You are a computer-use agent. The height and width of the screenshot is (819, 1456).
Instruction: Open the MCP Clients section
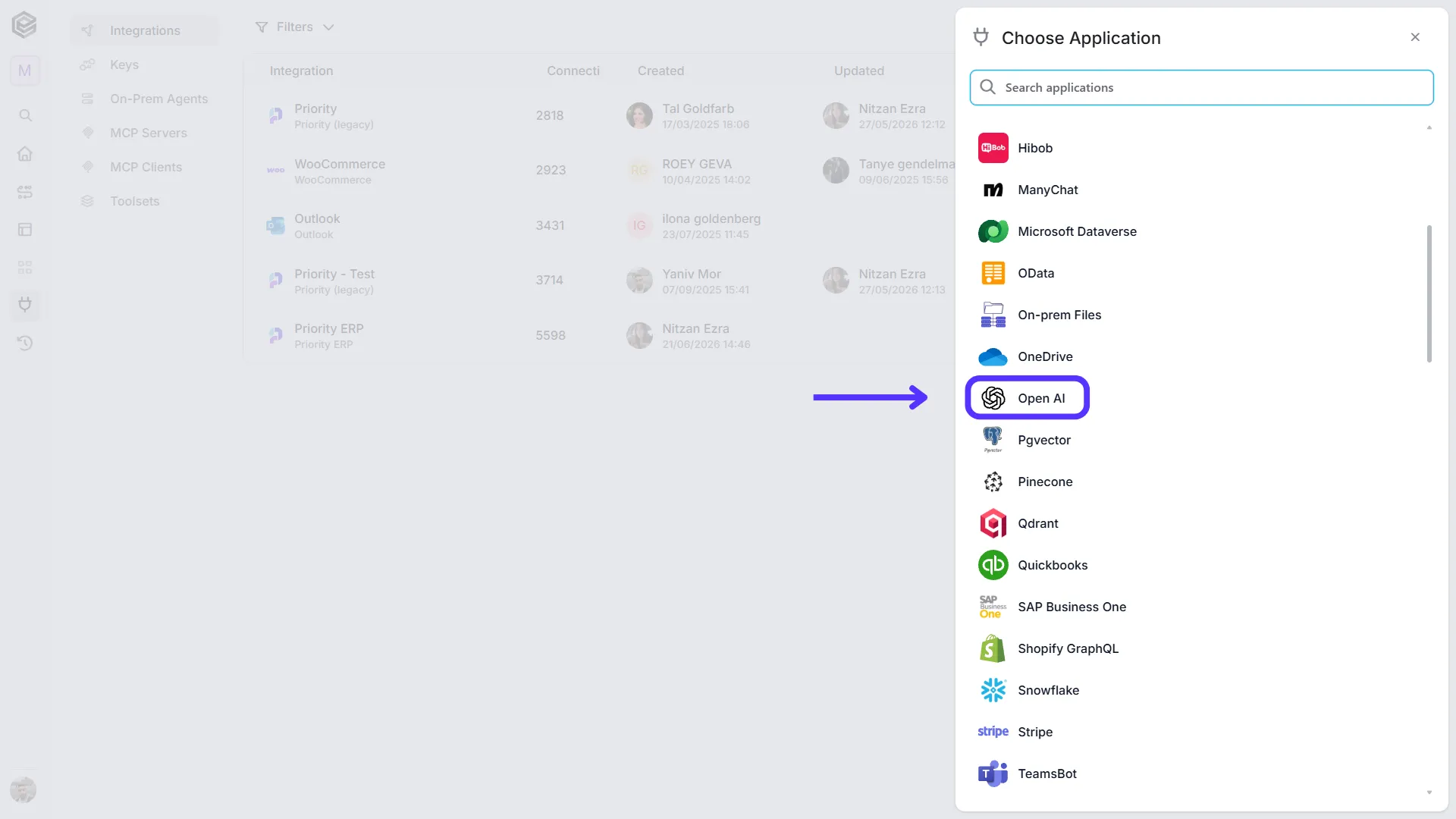pos(144,167)
